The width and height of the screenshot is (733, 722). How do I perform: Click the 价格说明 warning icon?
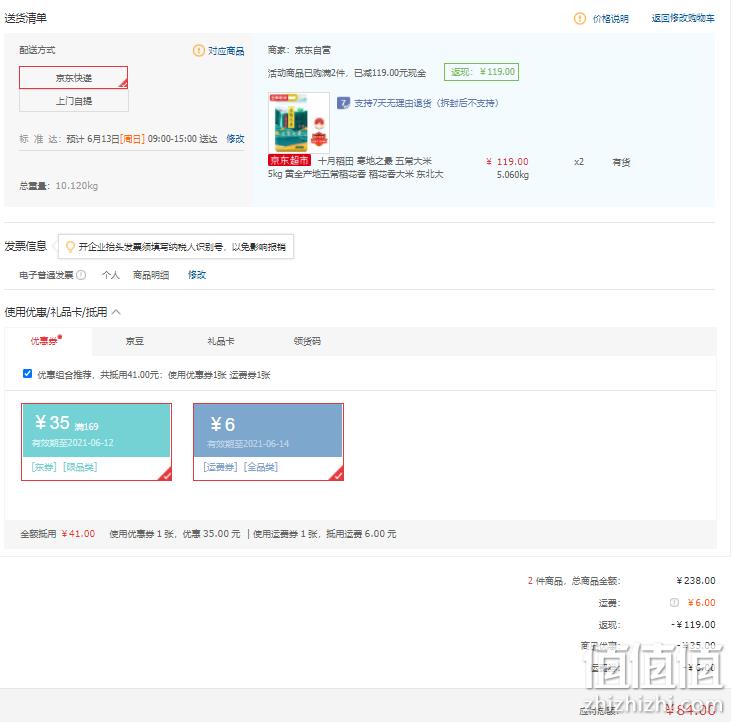(580, 18)
